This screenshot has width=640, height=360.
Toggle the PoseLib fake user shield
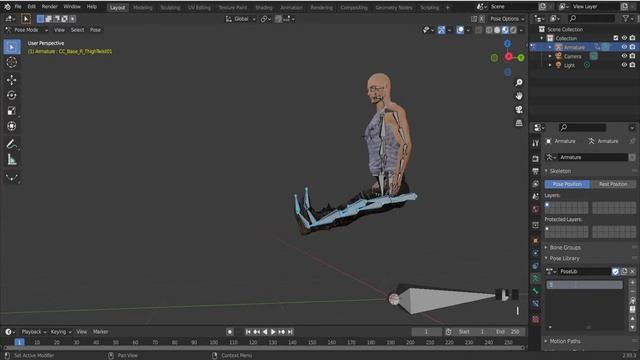(x=616, y=271)
